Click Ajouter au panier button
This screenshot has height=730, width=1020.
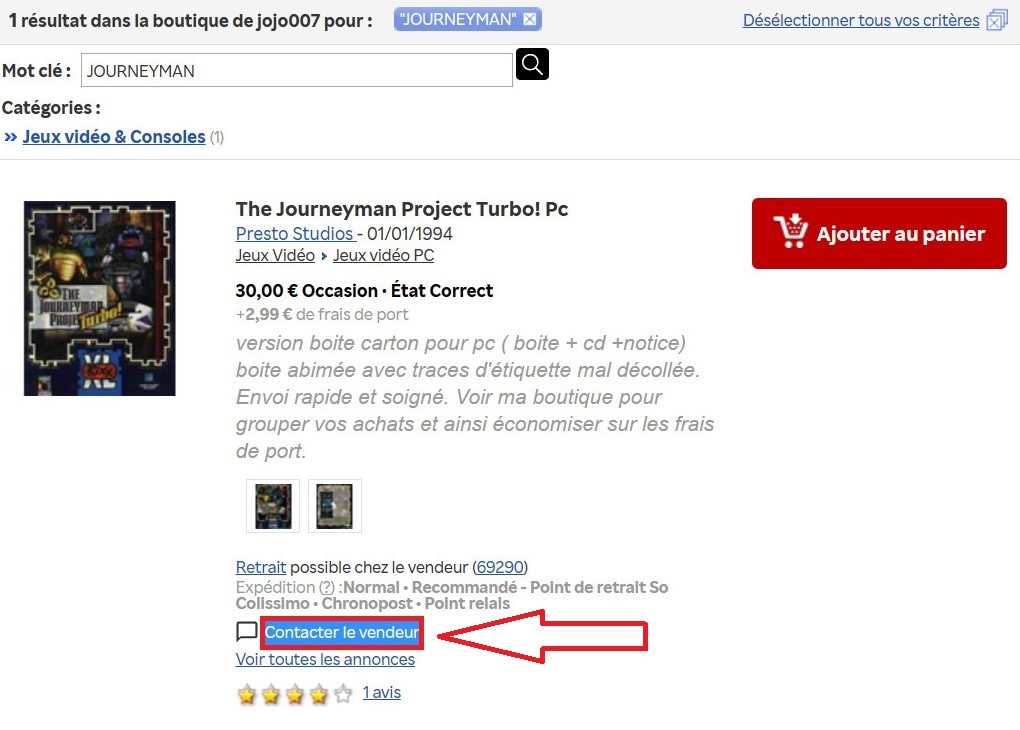pos(879,234)
